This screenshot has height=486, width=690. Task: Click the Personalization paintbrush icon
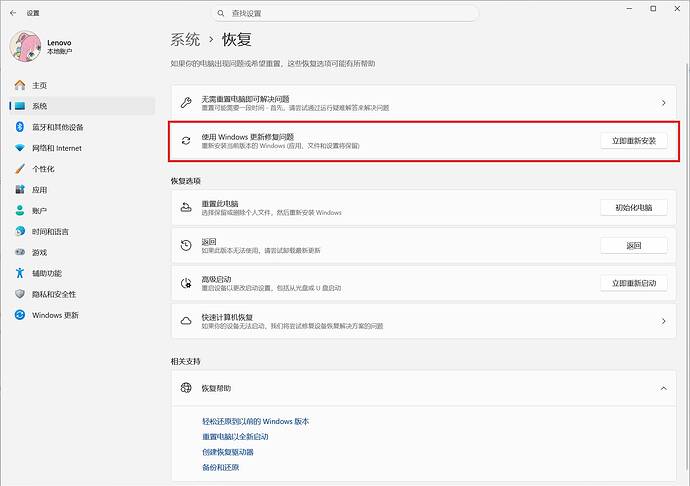point(20,169)
